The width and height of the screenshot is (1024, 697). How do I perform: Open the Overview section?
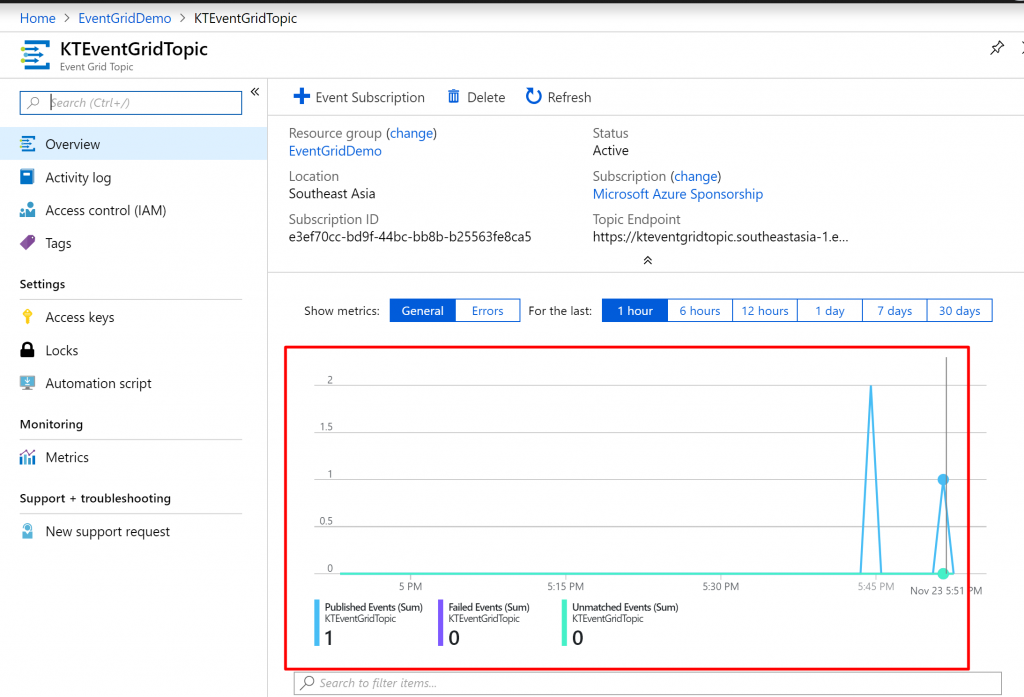tap(133, 144)
